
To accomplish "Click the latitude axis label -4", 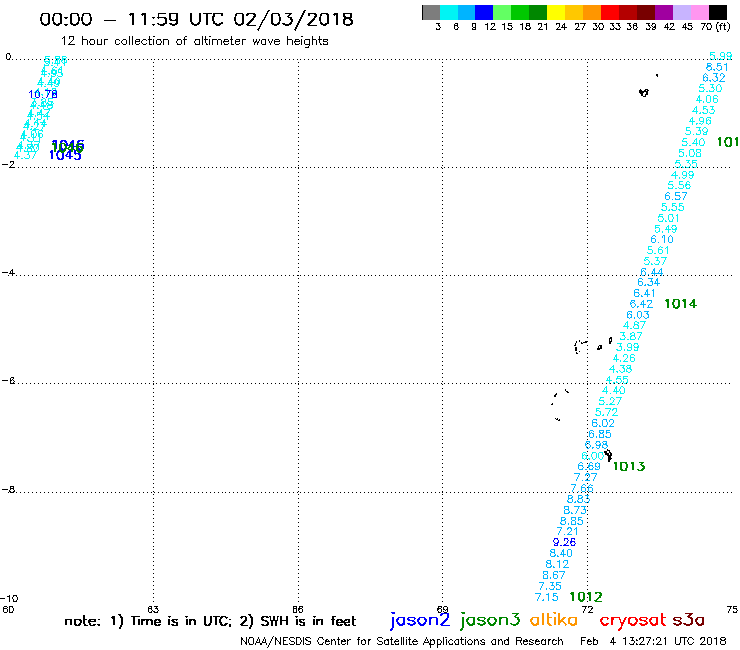I will click(x=8, y=273).
